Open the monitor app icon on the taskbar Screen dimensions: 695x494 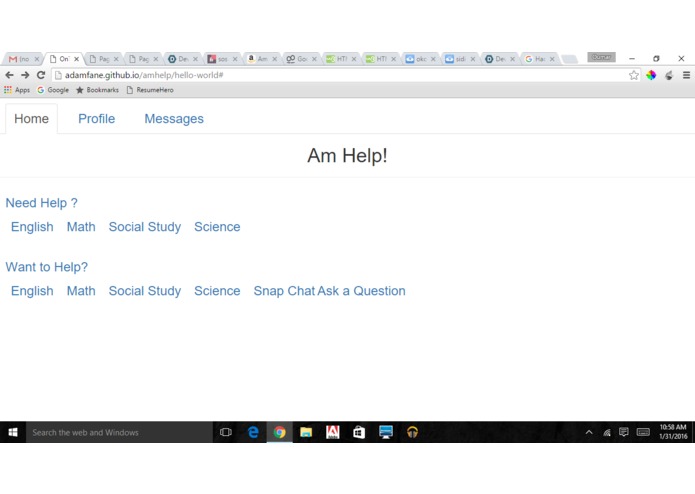click(x=386, y=432)
